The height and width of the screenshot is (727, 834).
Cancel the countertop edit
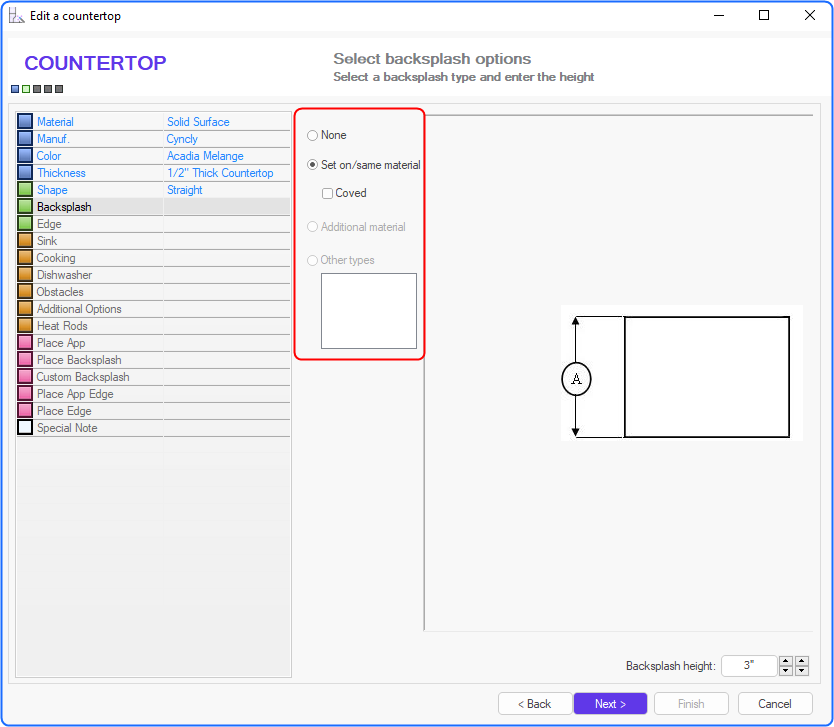[x=775, y=704]
